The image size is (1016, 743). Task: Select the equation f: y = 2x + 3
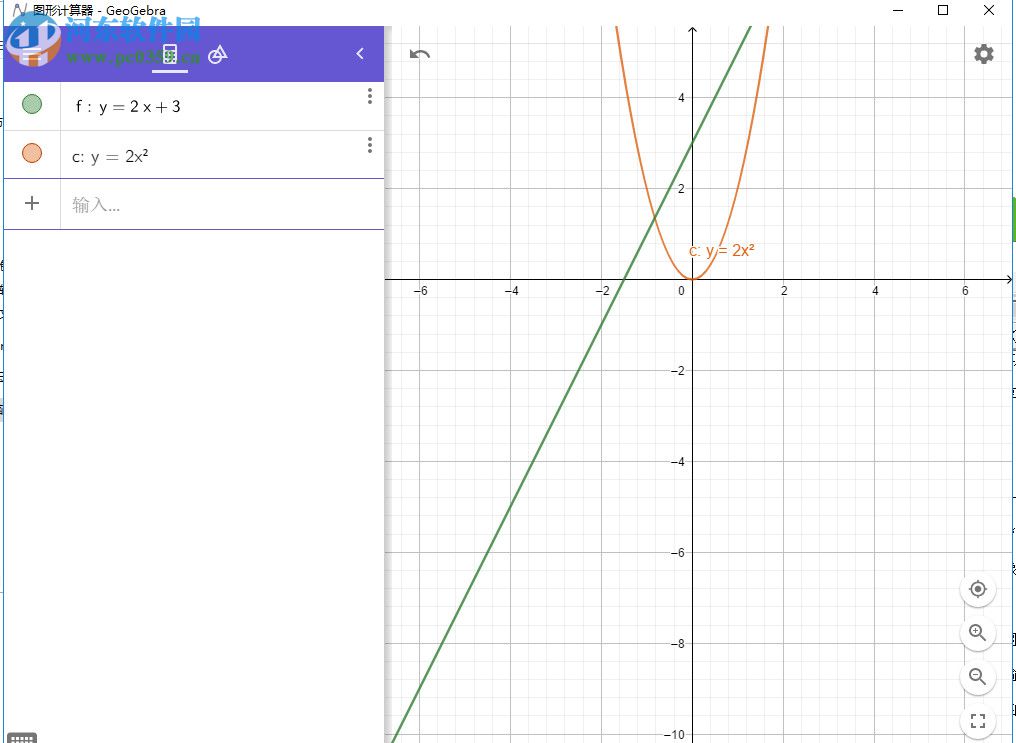(128, 107)
